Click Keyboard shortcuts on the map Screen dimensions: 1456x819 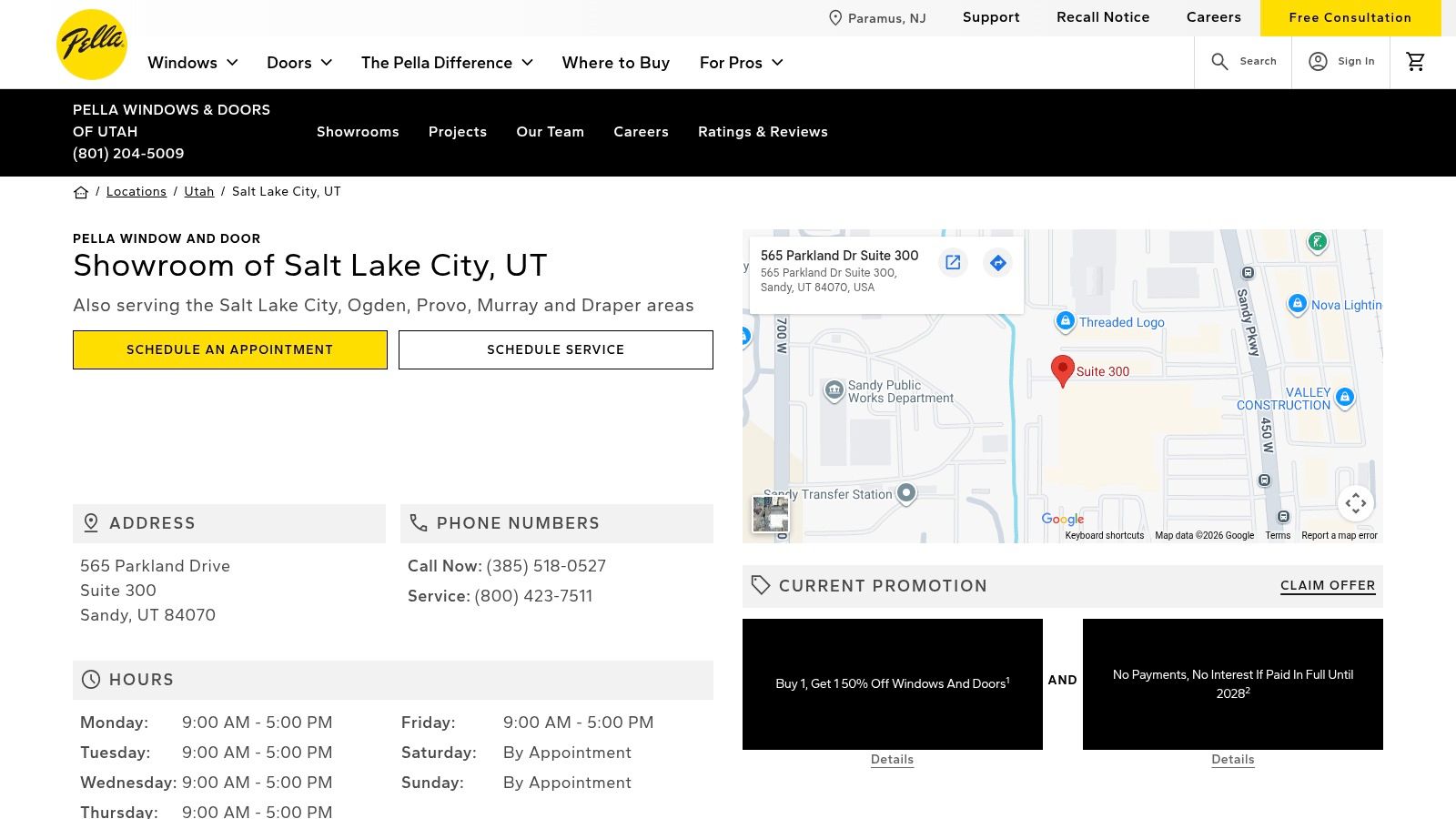[x=1105, y=536]
